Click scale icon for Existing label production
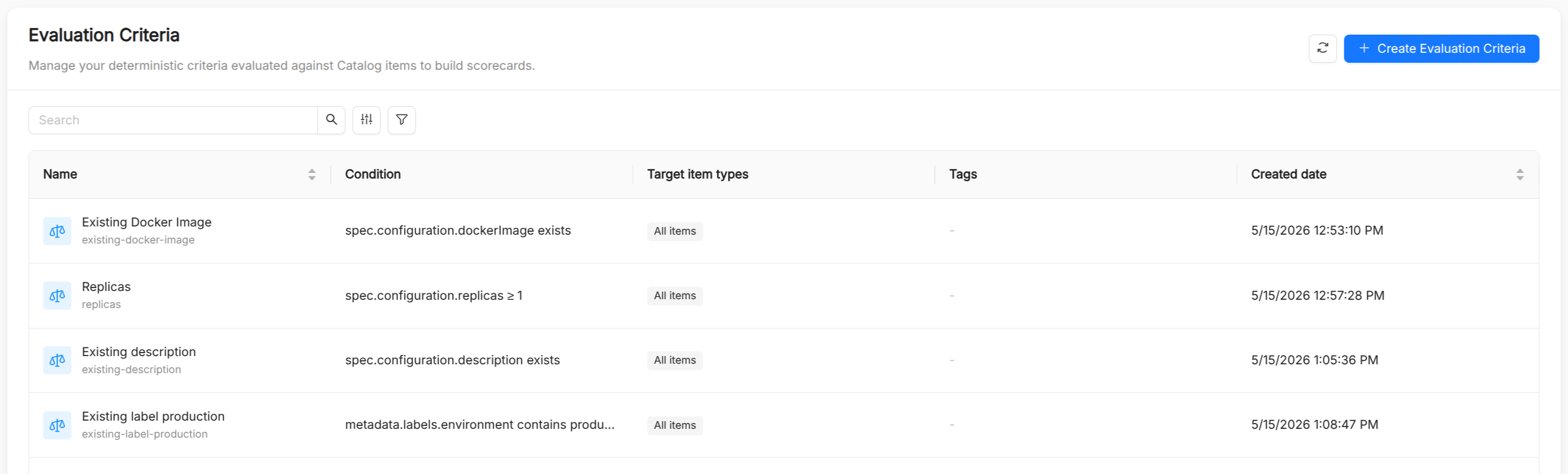This screenshot has height=474, width=1568. point(57,425)
